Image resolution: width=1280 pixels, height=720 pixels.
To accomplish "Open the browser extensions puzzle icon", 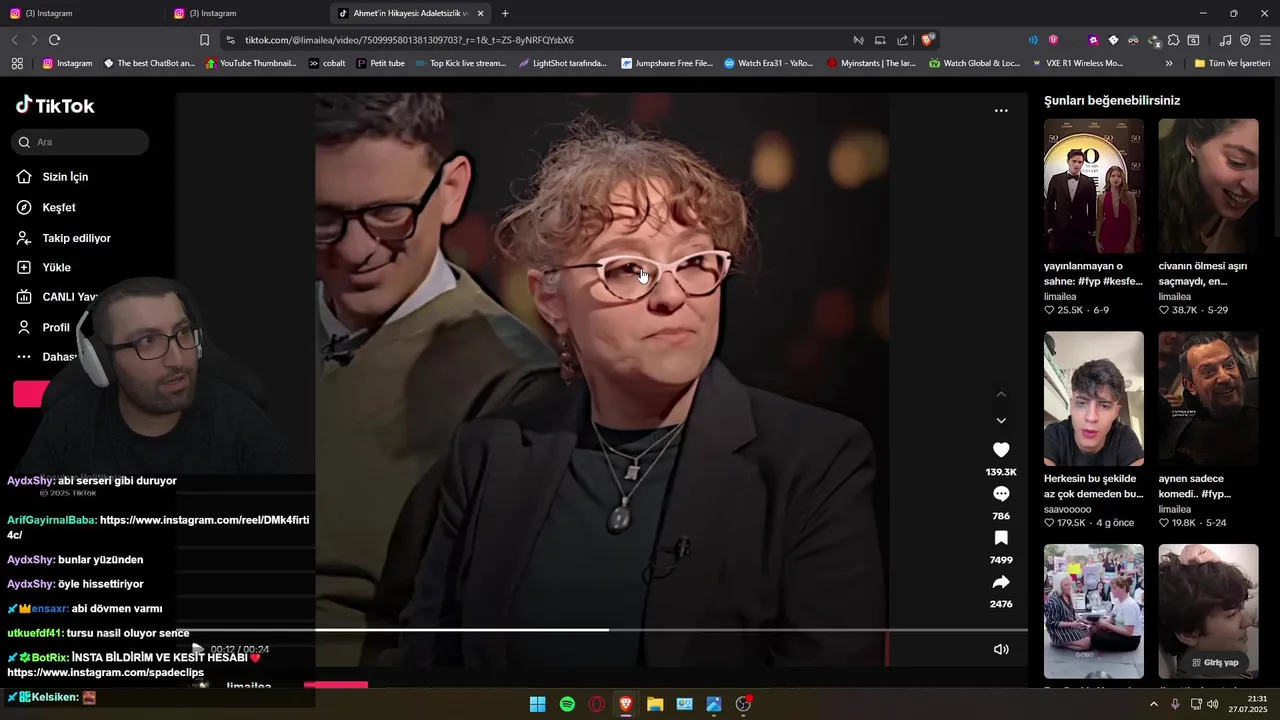I will pyautogui.click(x=1174, y=40).
